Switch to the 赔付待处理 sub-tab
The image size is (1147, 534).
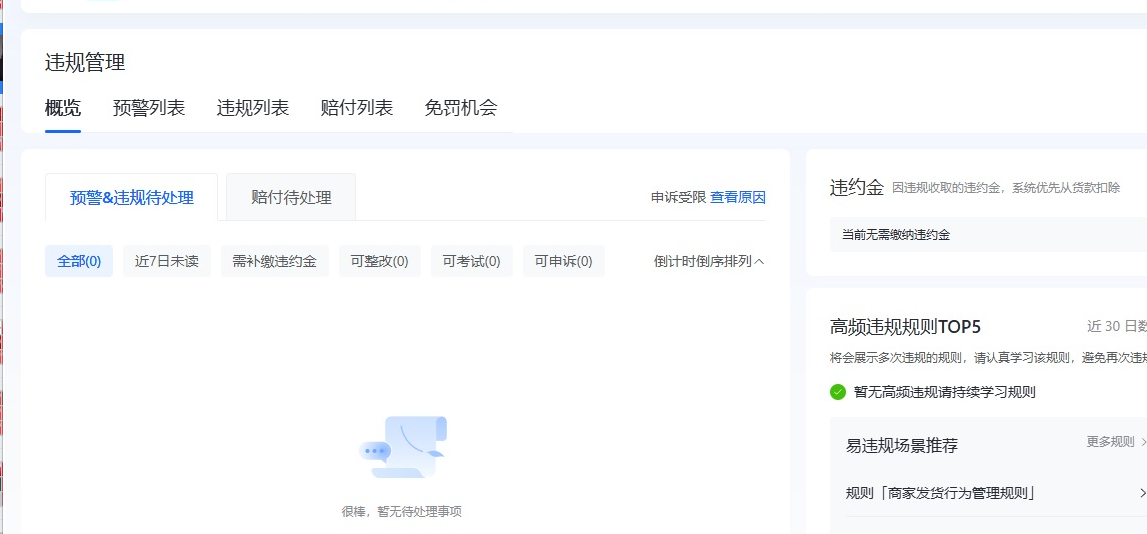(x=291, y=197)
